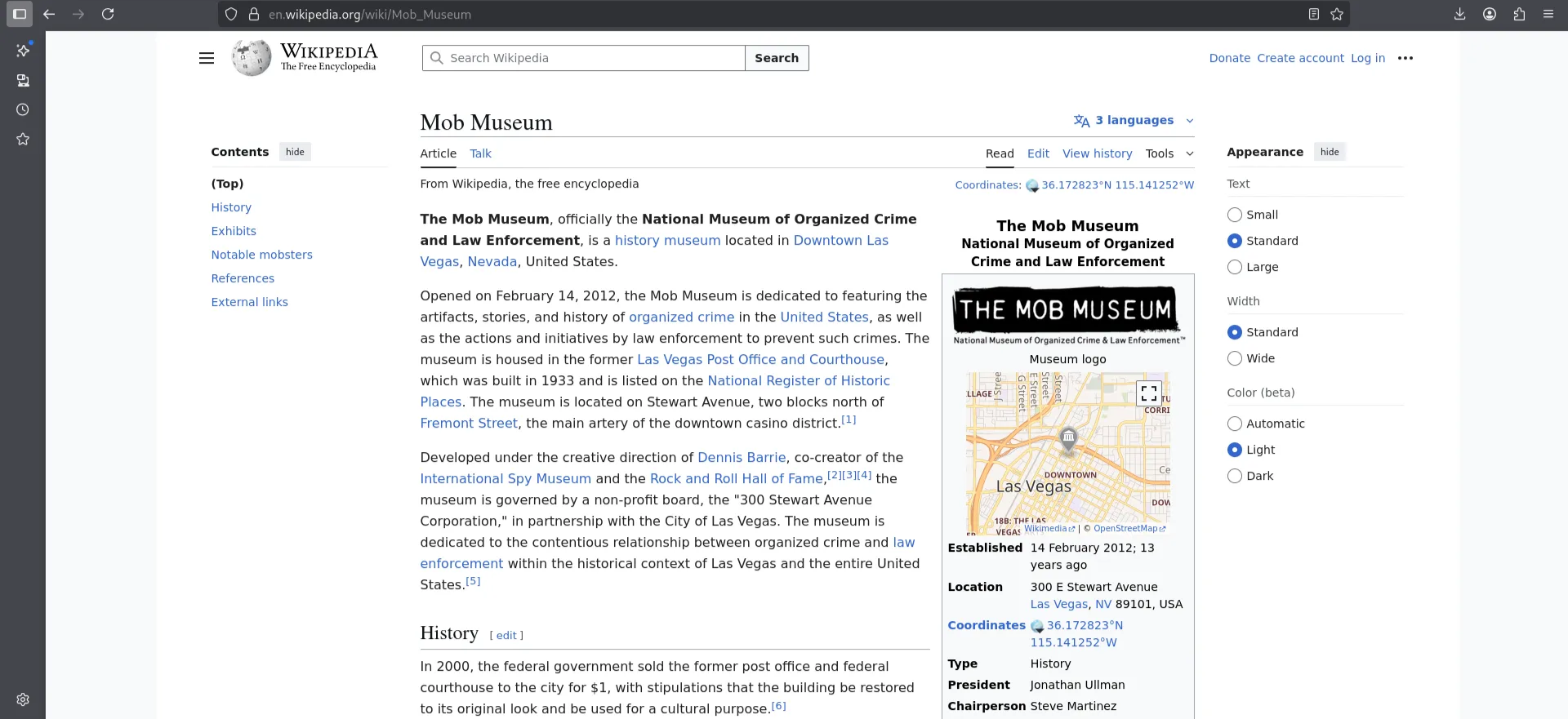1568x719 pixels.
Task: Click the browser forward arrow
Action: tap(78, 14)
